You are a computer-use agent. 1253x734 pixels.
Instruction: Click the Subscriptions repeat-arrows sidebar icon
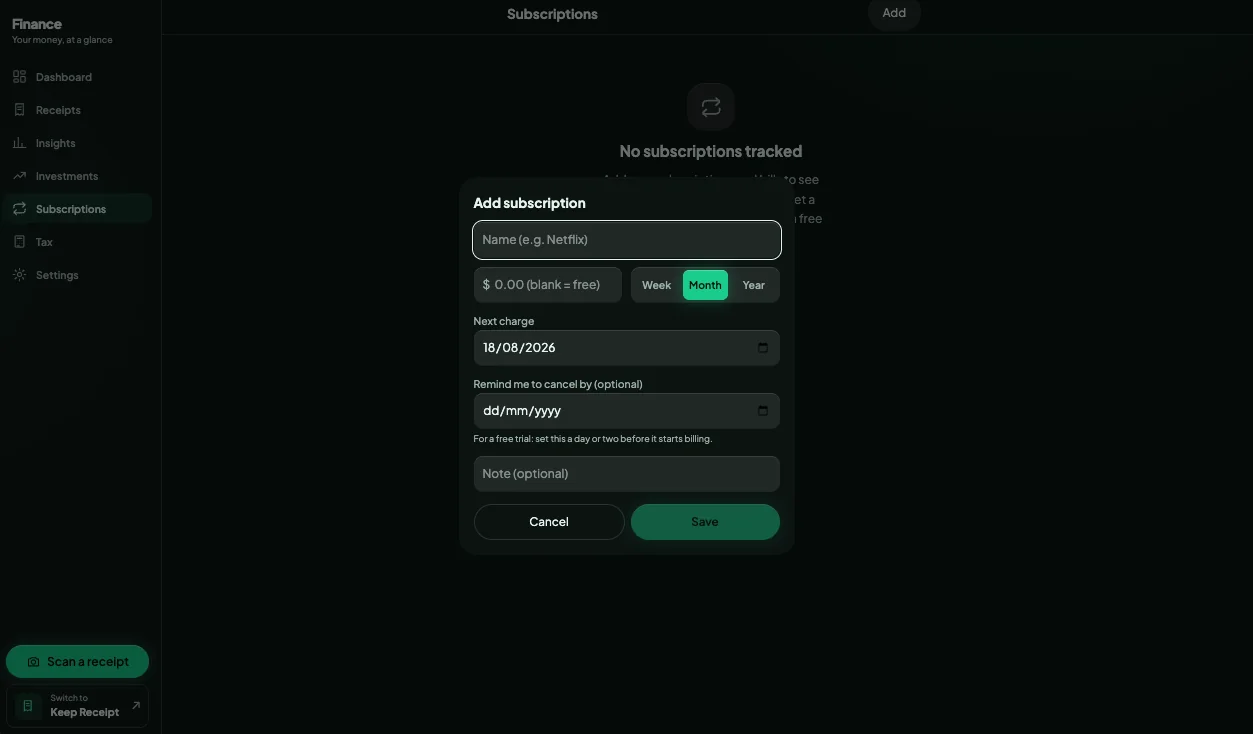click(19, 209)
